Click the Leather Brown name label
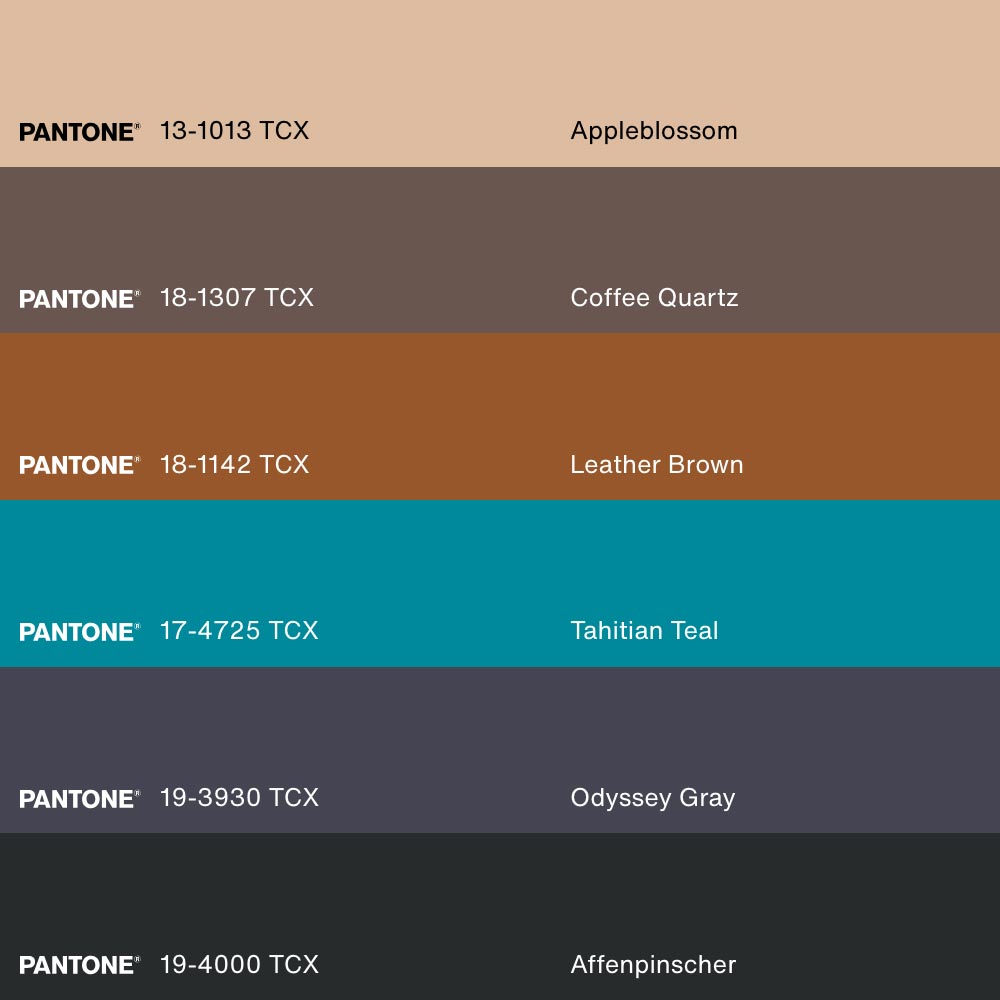1000x1000 pixels. coord(656,465)
